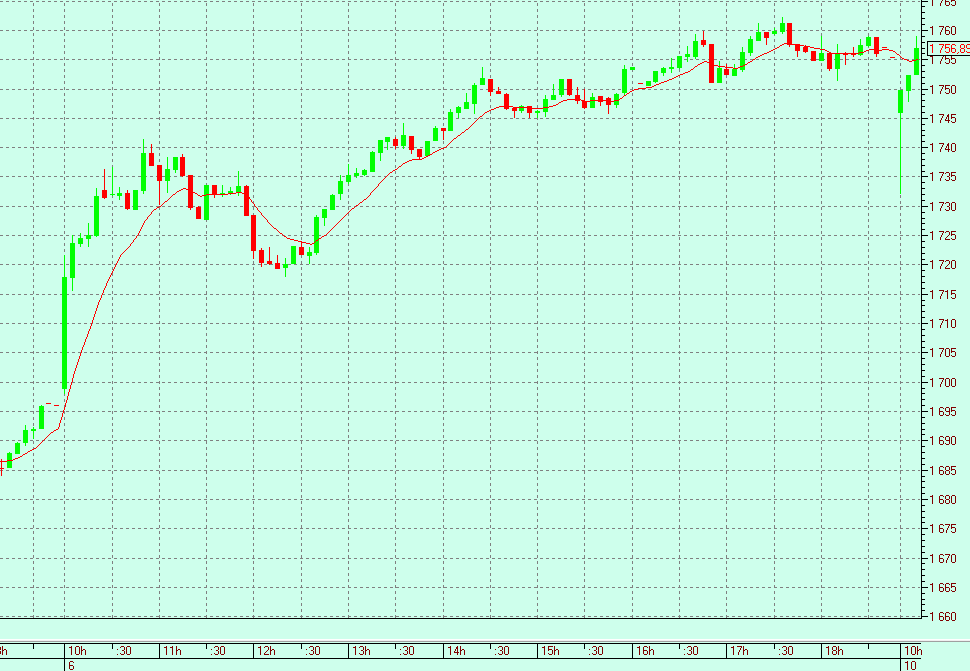Select the red moving average line near 12:30

300,241
